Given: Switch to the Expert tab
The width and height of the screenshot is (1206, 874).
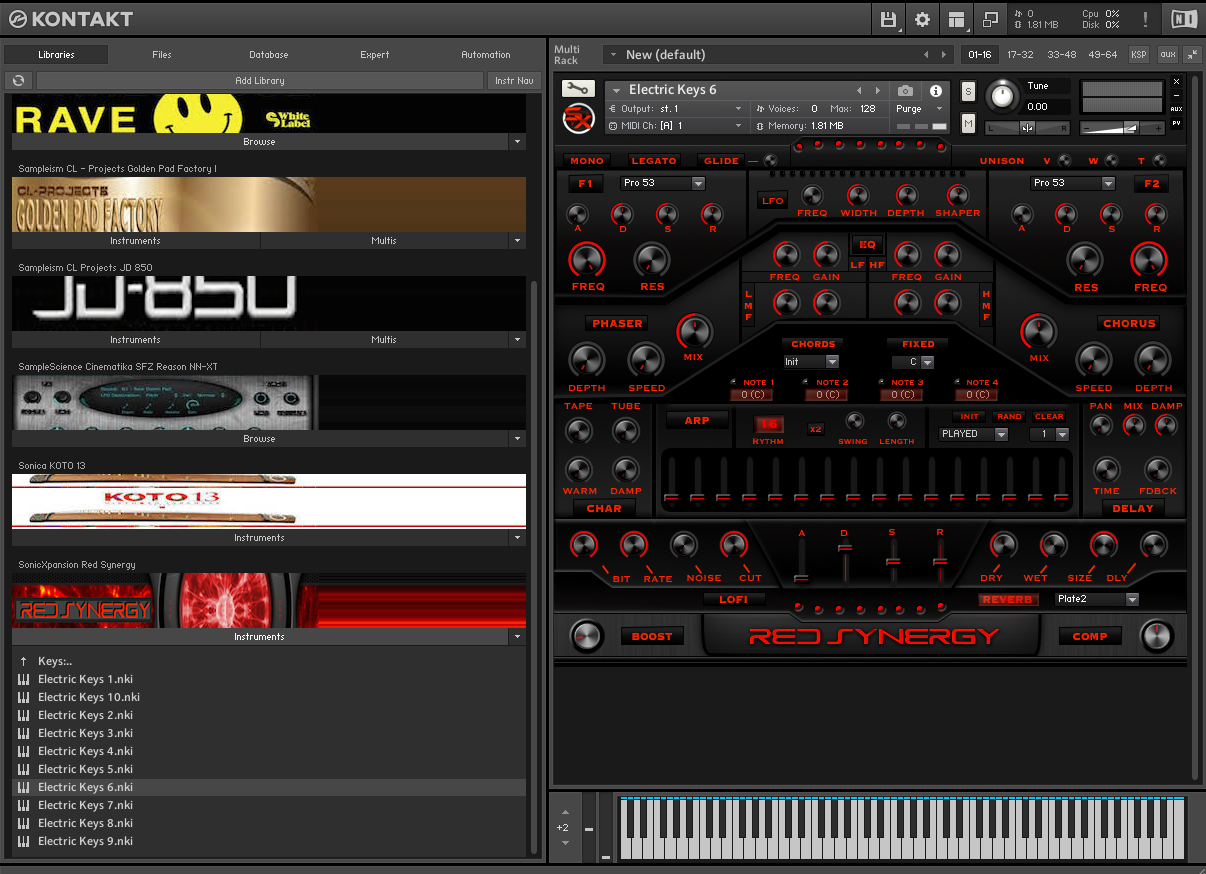Looking at the screenshot, I should click(x=375, y=55).
